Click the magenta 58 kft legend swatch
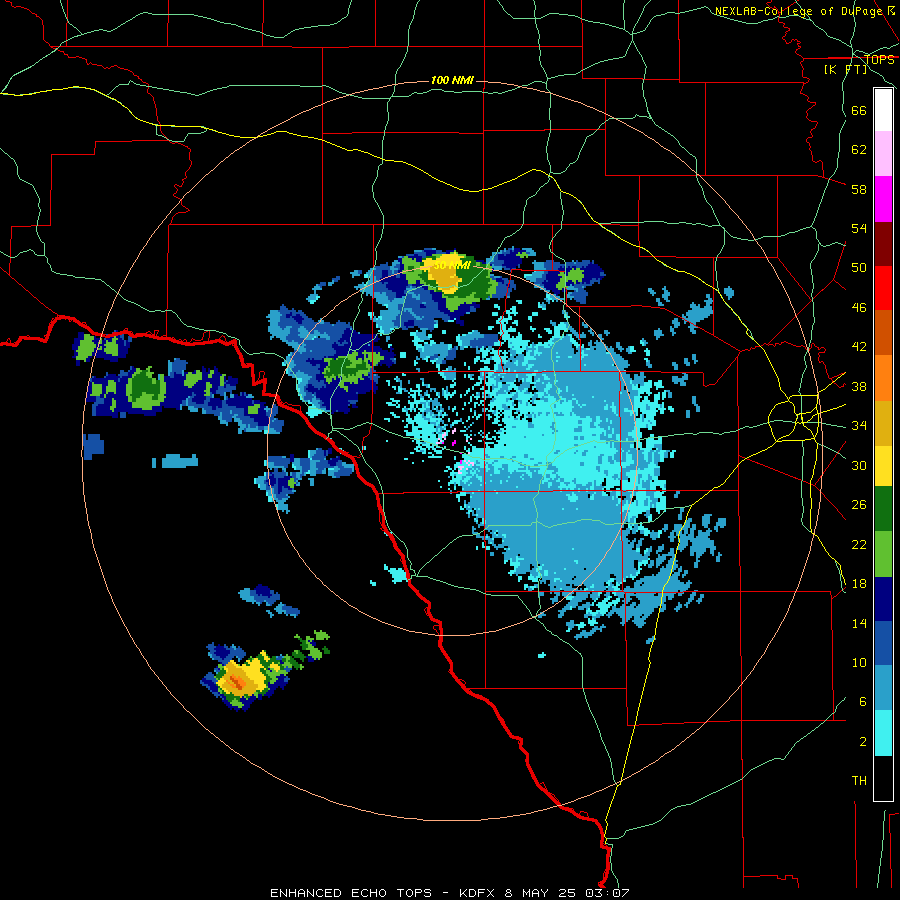 tap(883, 199)
